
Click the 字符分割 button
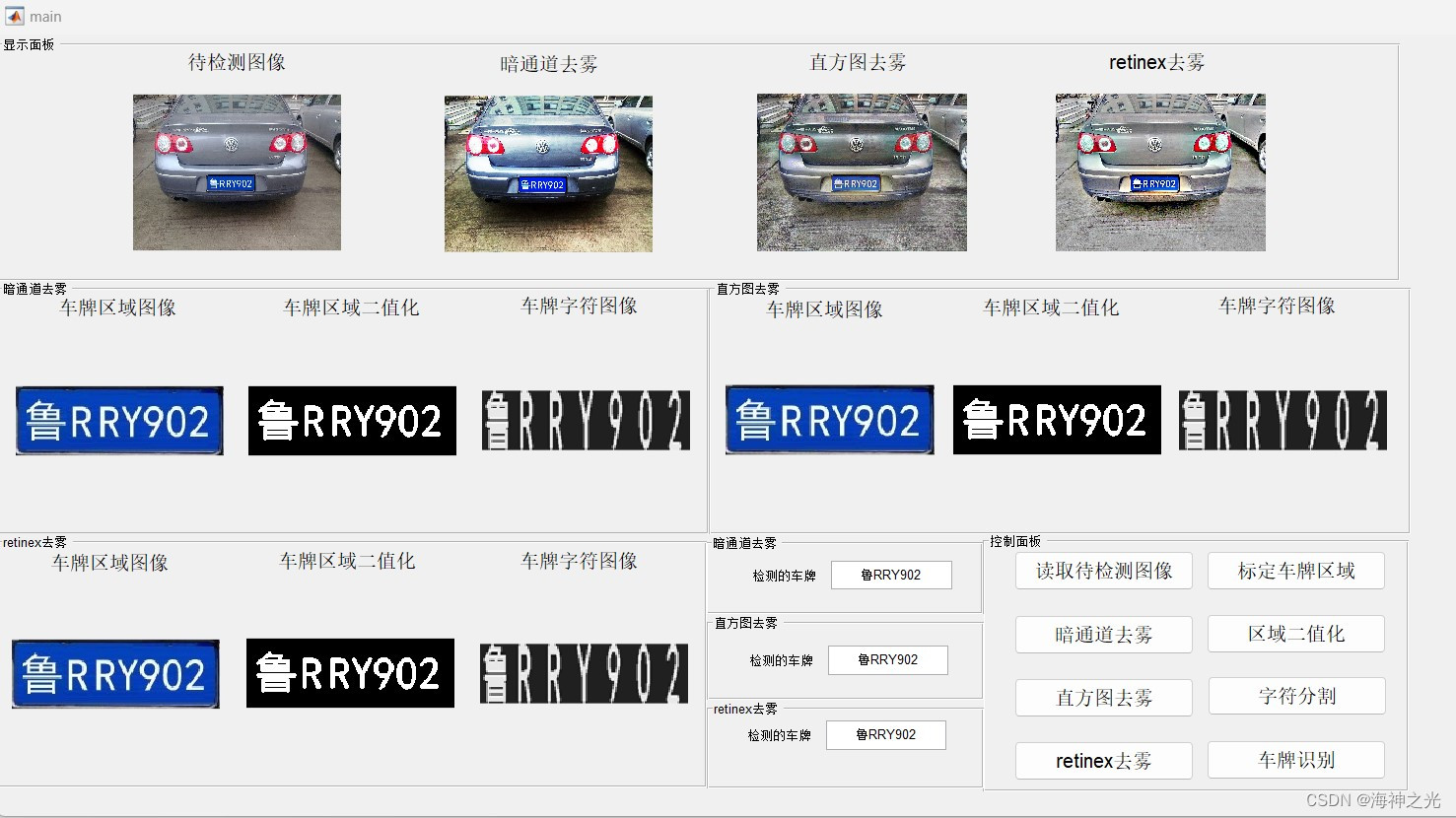coord(1296,696)
